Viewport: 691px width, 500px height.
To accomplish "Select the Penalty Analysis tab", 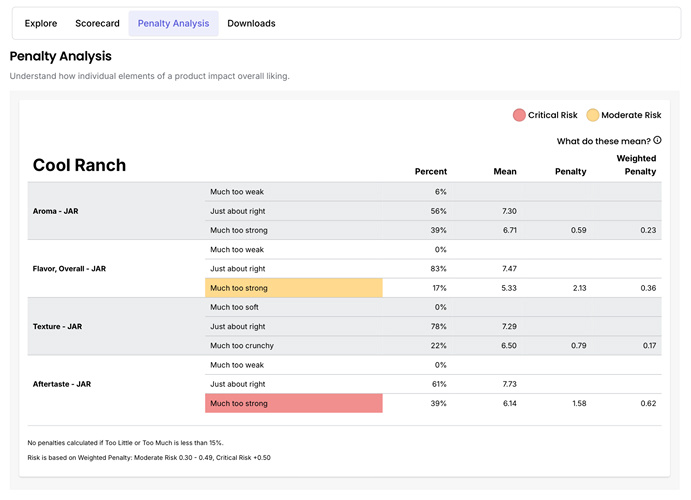I will pos(174,23).
